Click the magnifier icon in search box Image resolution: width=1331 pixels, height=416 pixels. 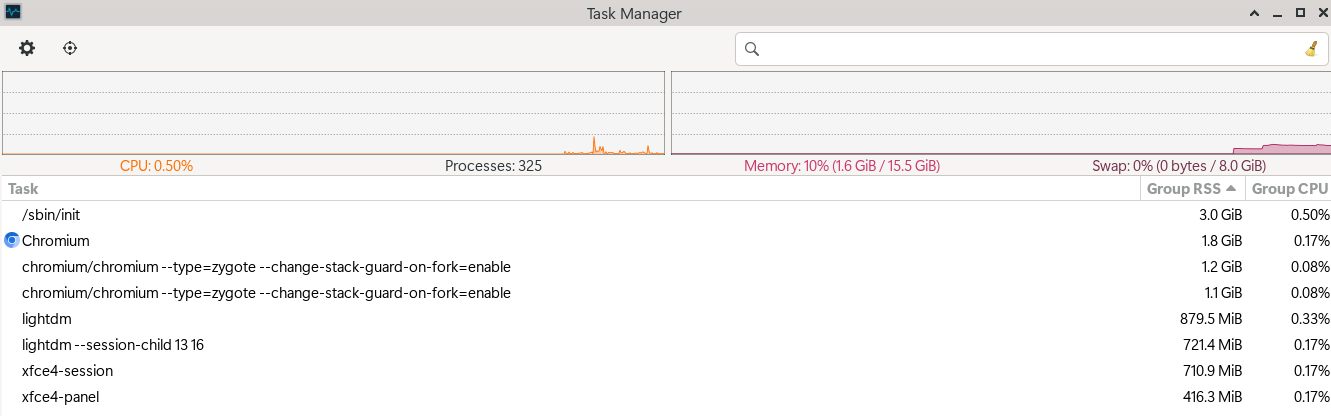point(753,49)
